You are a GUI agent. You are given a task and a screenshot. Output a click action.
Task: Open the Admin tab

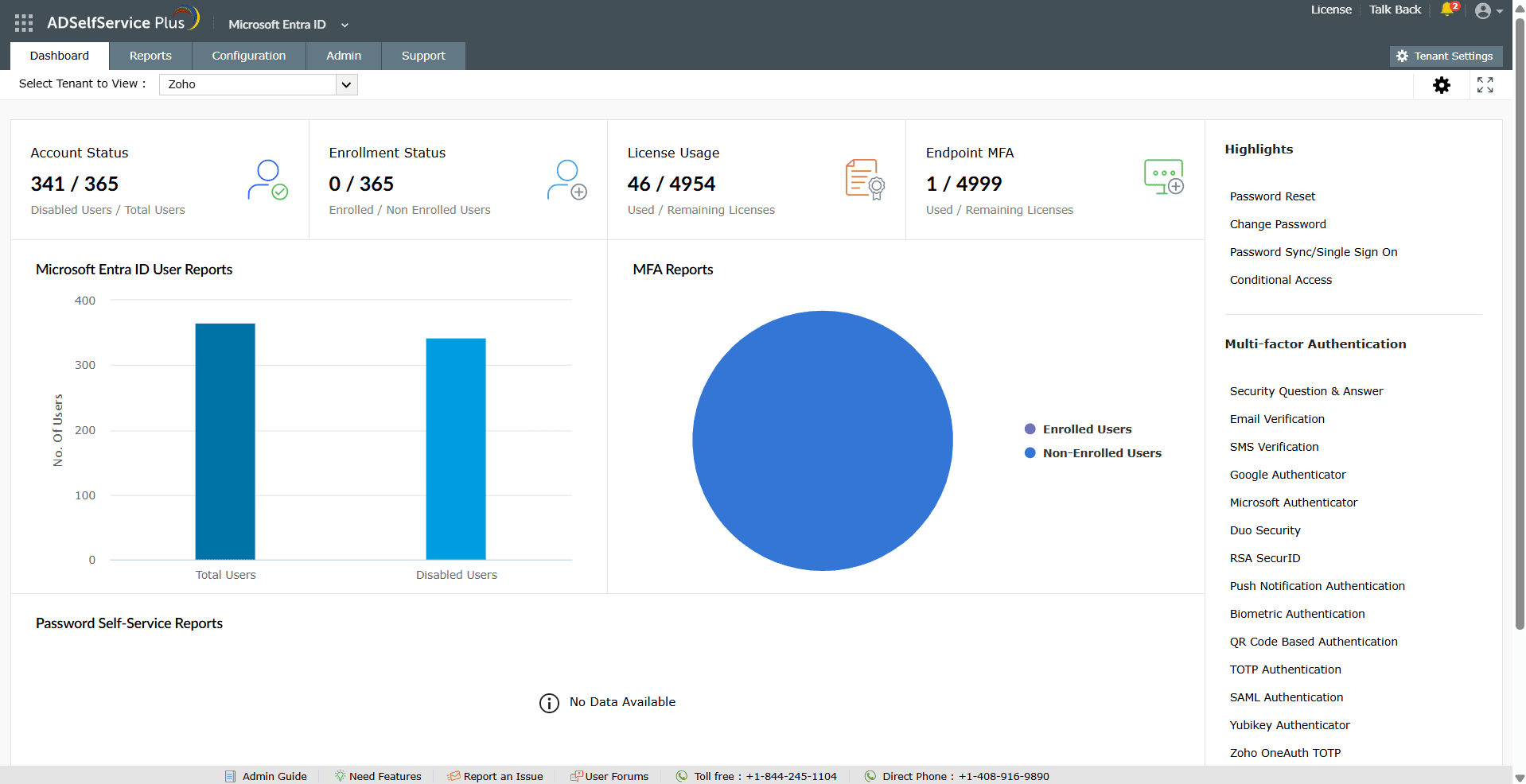[x=344, y=56]
